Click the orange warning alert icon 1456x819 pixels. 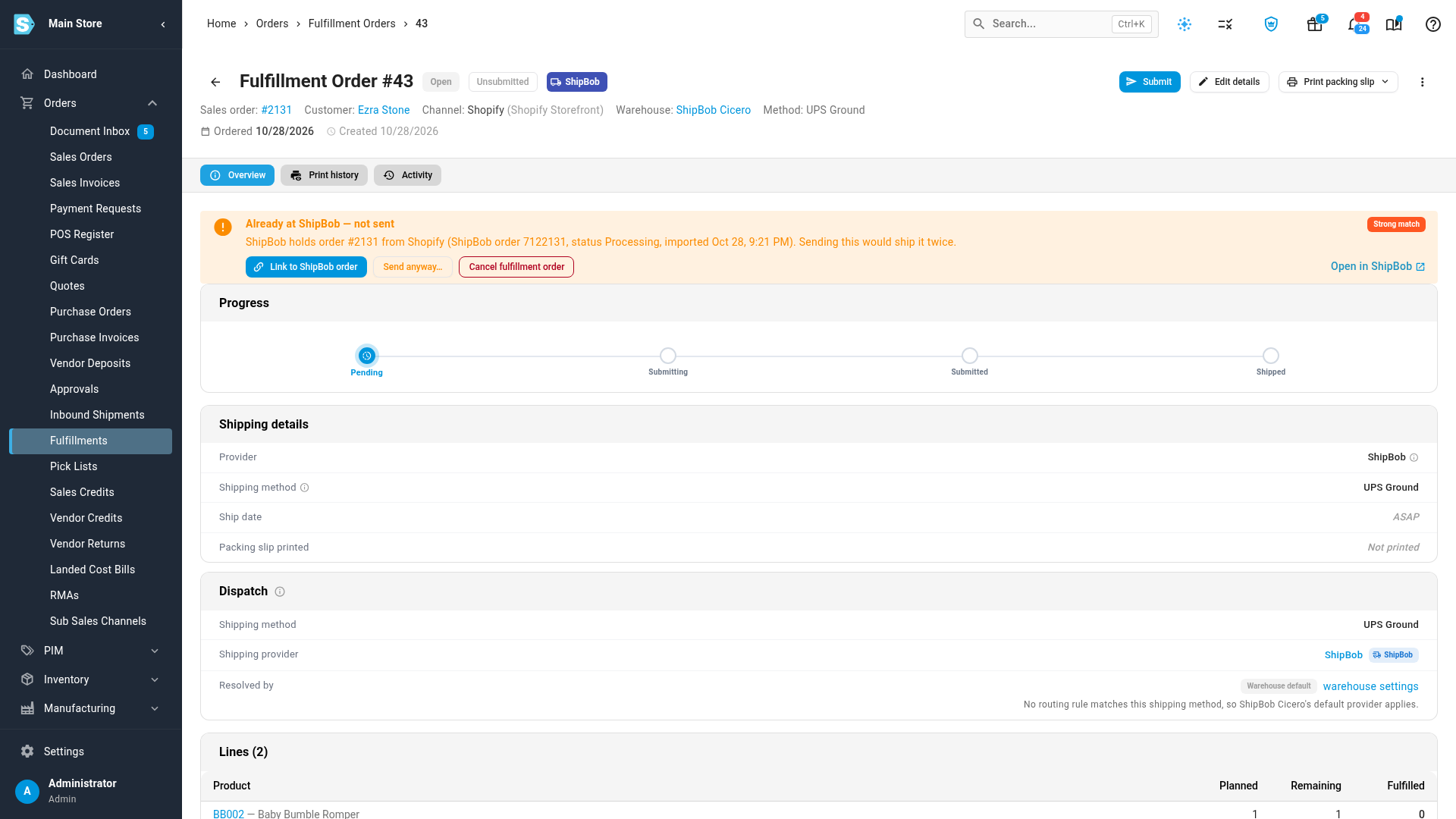[x=223, y=227]
